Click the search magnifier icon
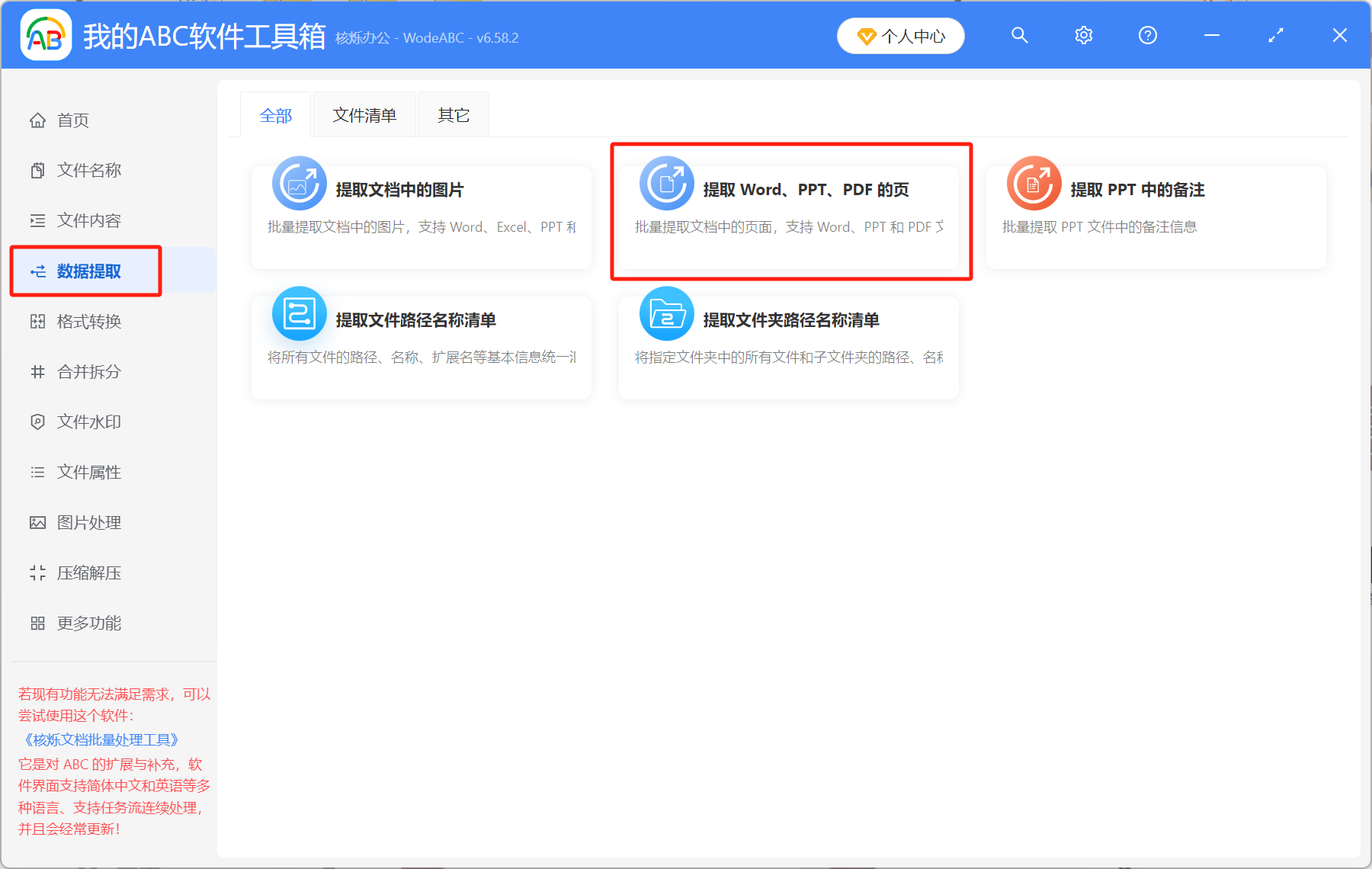The height and width of the screenshot is (869, 1372). pos(1019,35)
